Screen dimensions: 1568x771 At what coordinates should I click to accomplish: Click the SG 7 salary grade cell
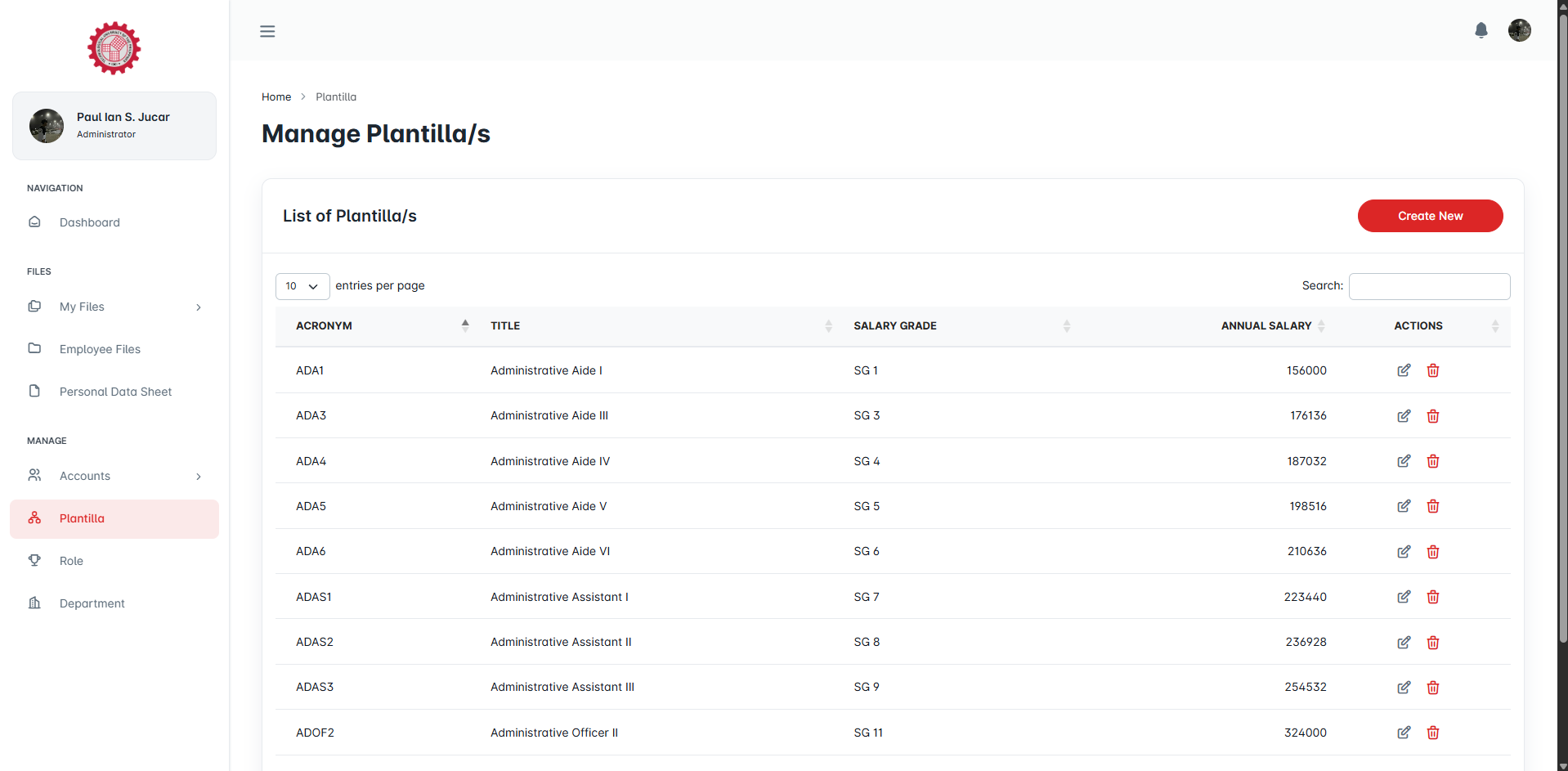[867, 597]
